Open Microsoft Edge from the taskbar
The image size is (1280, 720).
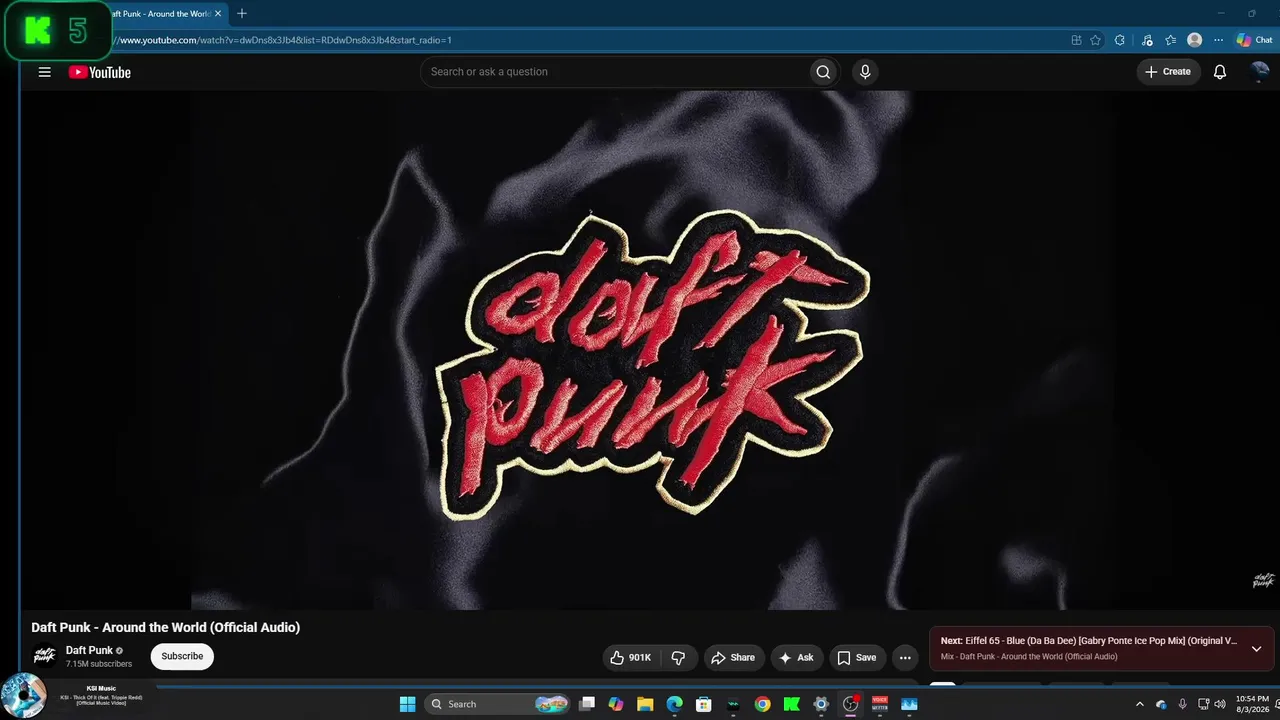[674, 704]
